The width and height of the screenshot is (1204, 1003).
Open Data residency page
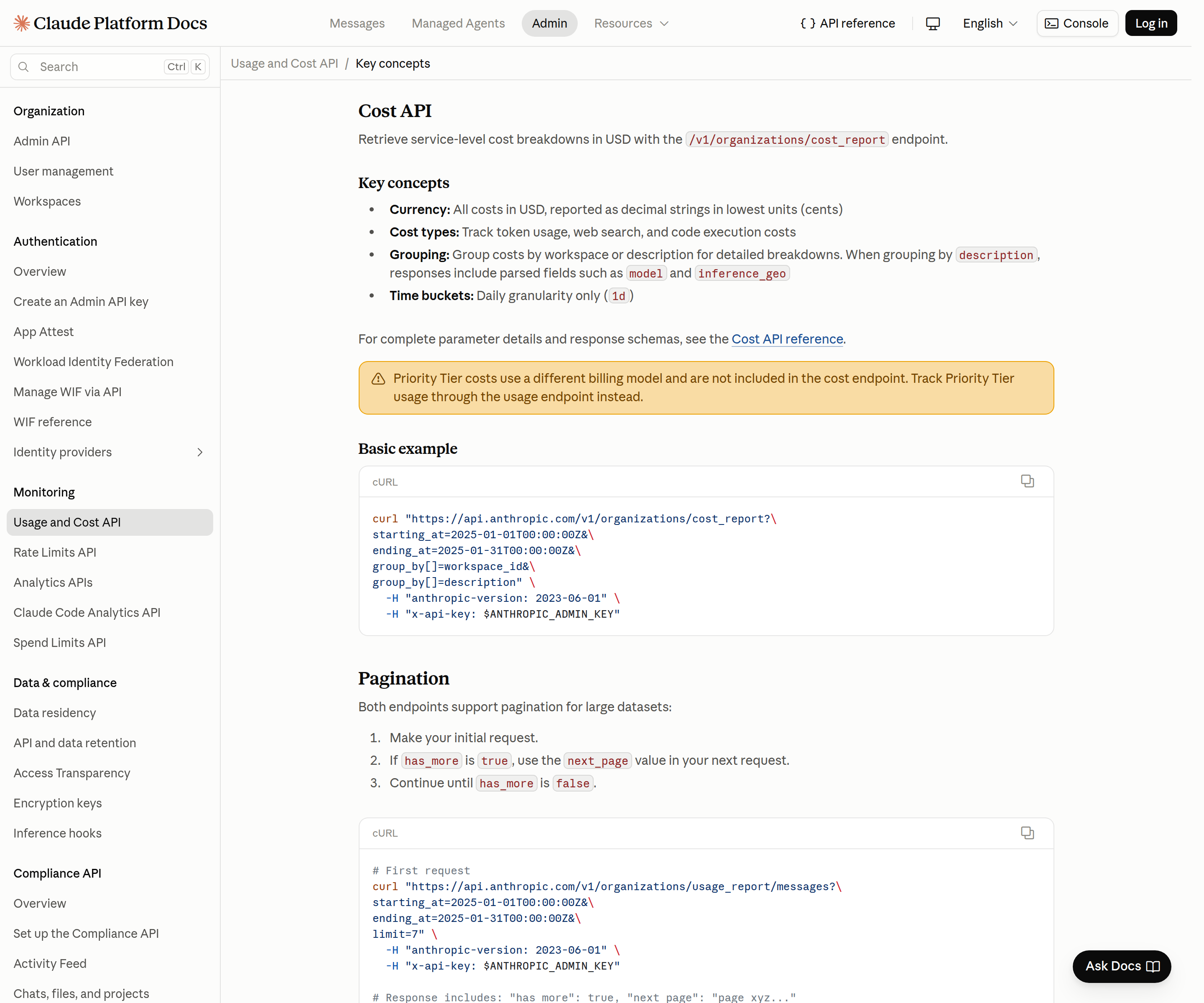pyautogui.click(x=56, y=720)
